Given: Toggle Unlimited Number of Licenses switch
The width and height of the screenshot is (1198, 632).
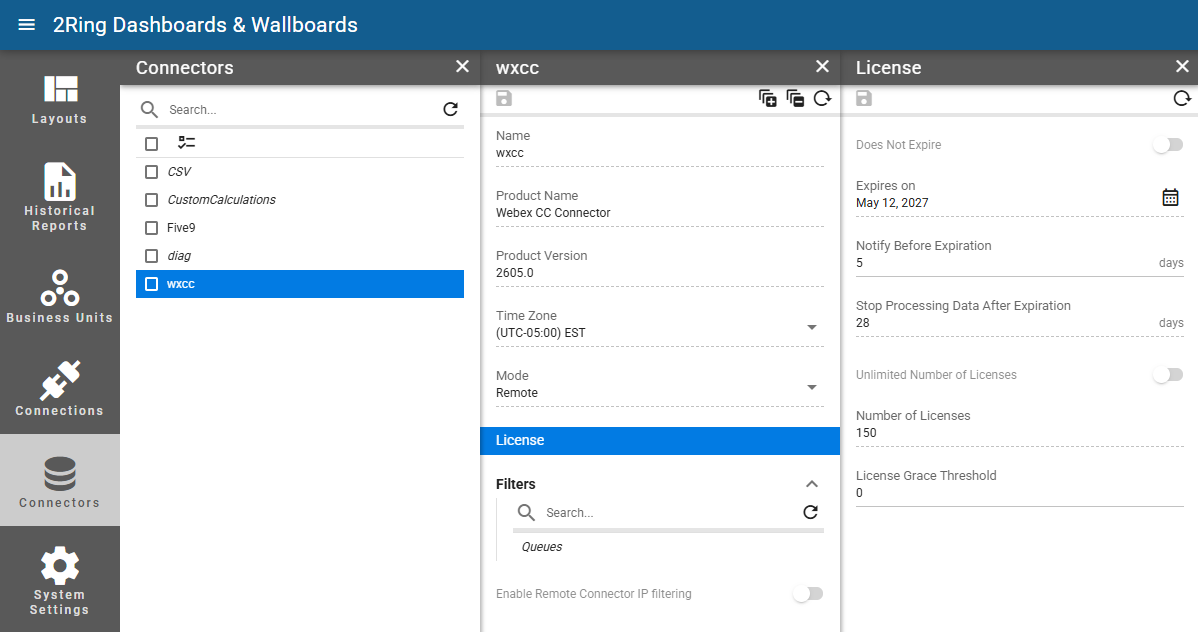Looking at the screenshot, I should click(x=1168, y=374).
